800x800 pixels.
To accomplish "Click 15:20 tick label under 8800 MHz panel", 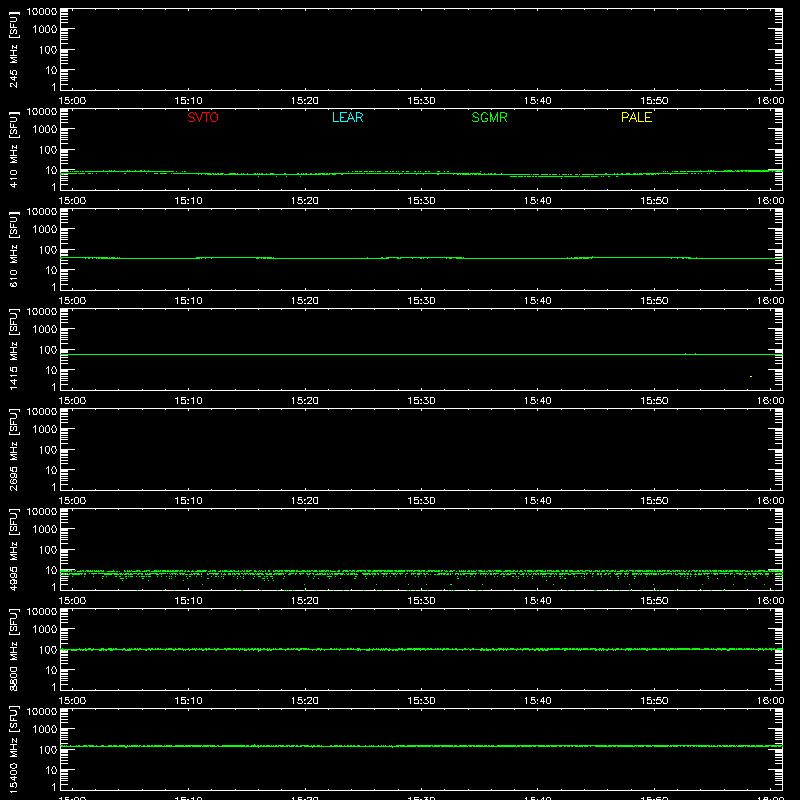I will coord(305,701).
